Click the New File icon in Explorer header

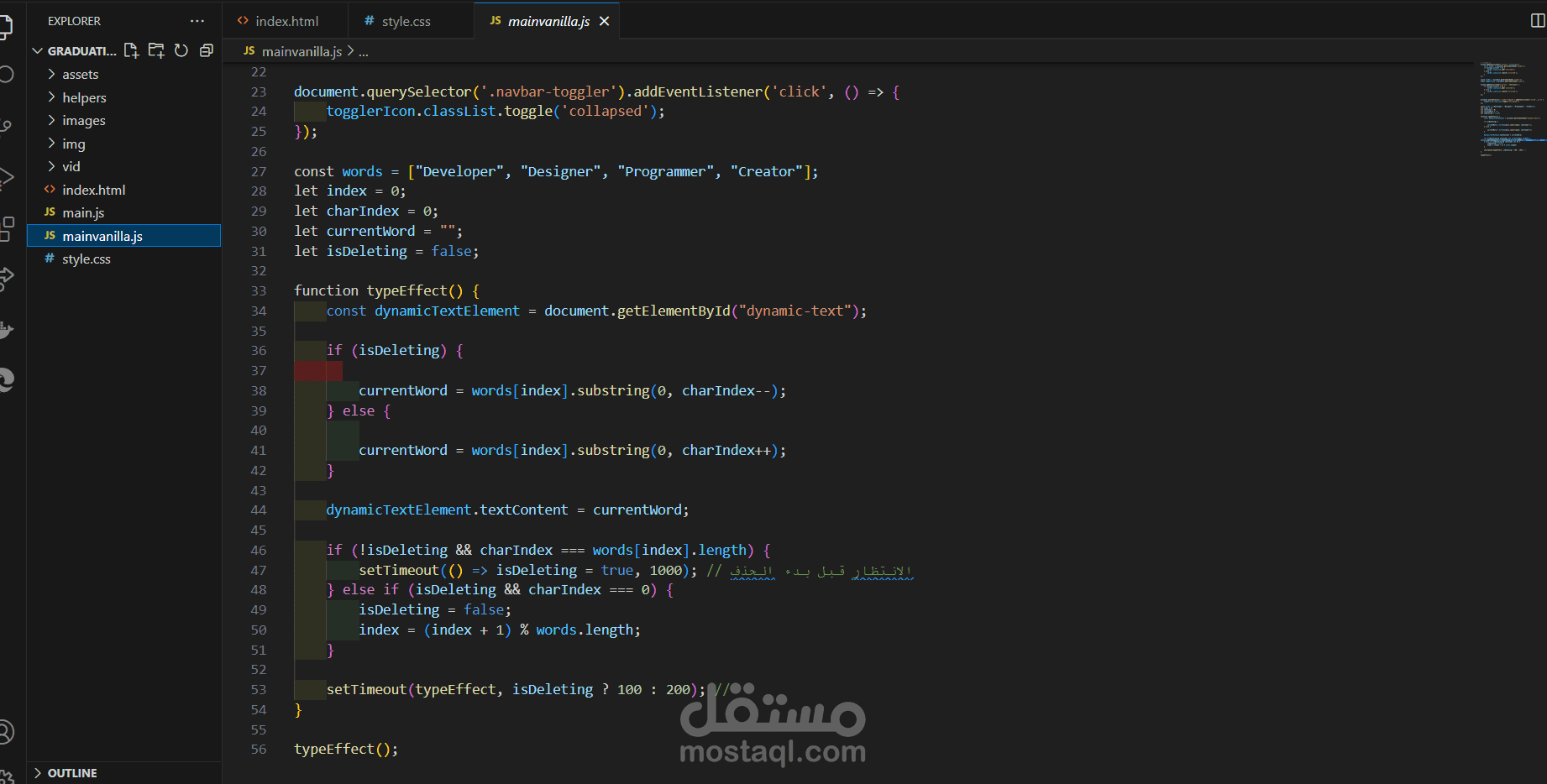click(131, 50)
